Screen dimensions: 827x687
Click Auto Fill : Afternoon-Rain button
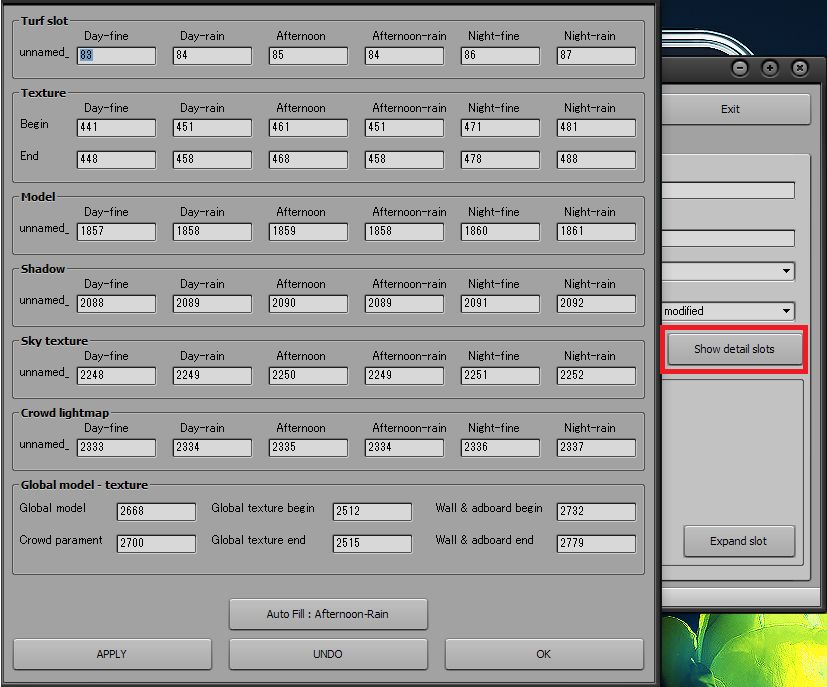[328, 614]
